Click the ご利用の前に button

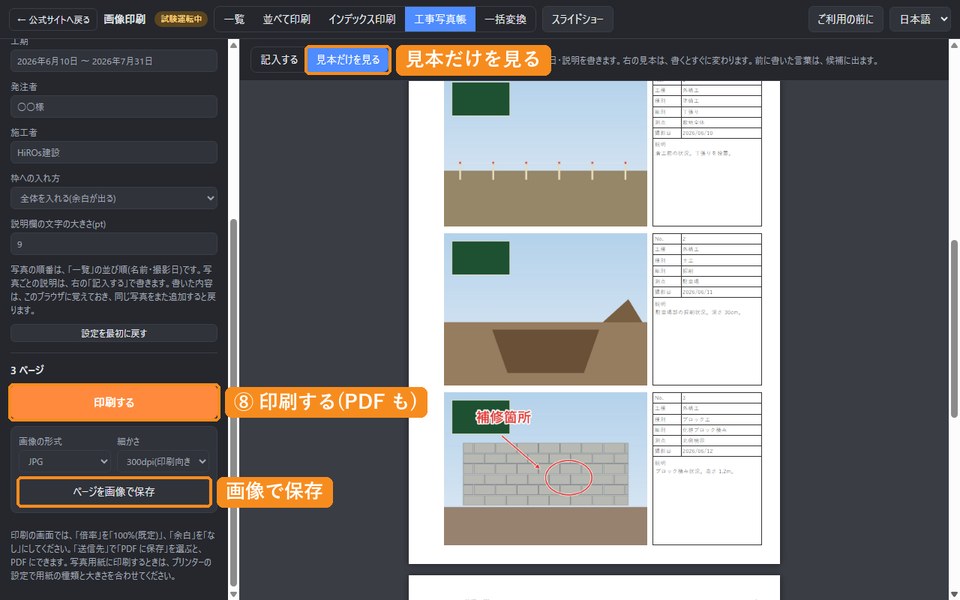coord(846,20)
